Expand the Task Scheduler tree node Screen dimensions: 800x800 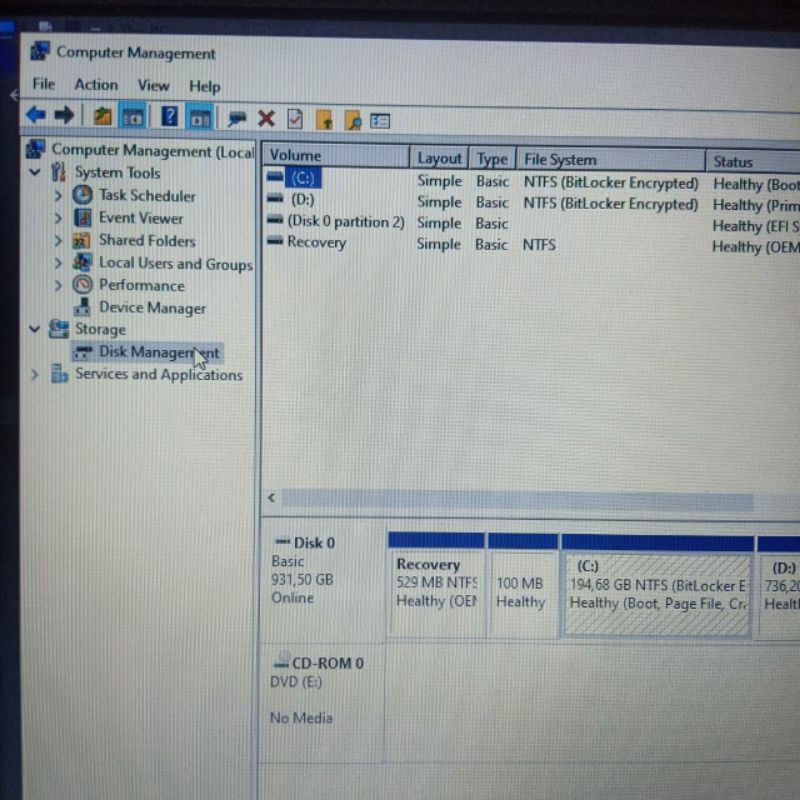point(59,196)
